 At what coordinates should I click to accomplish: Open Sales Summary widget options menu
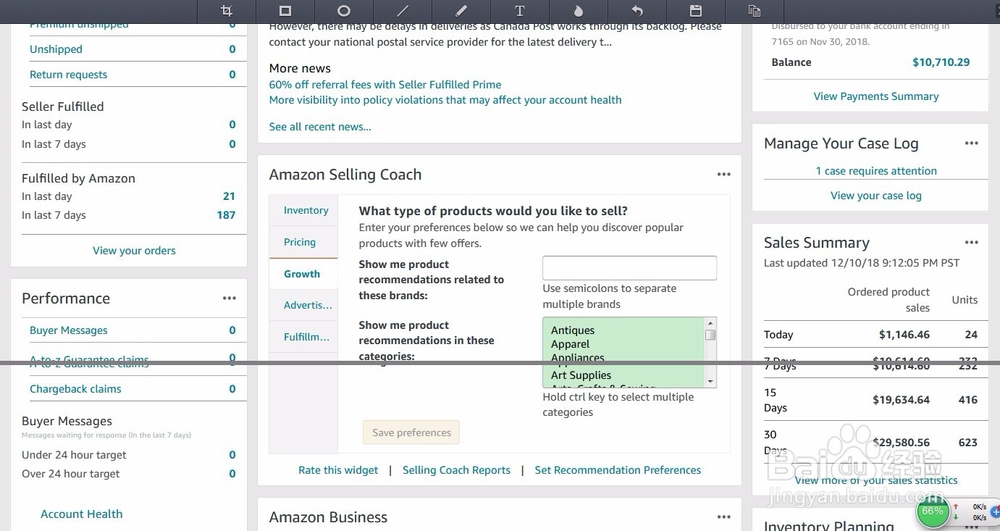coord(971,242)
